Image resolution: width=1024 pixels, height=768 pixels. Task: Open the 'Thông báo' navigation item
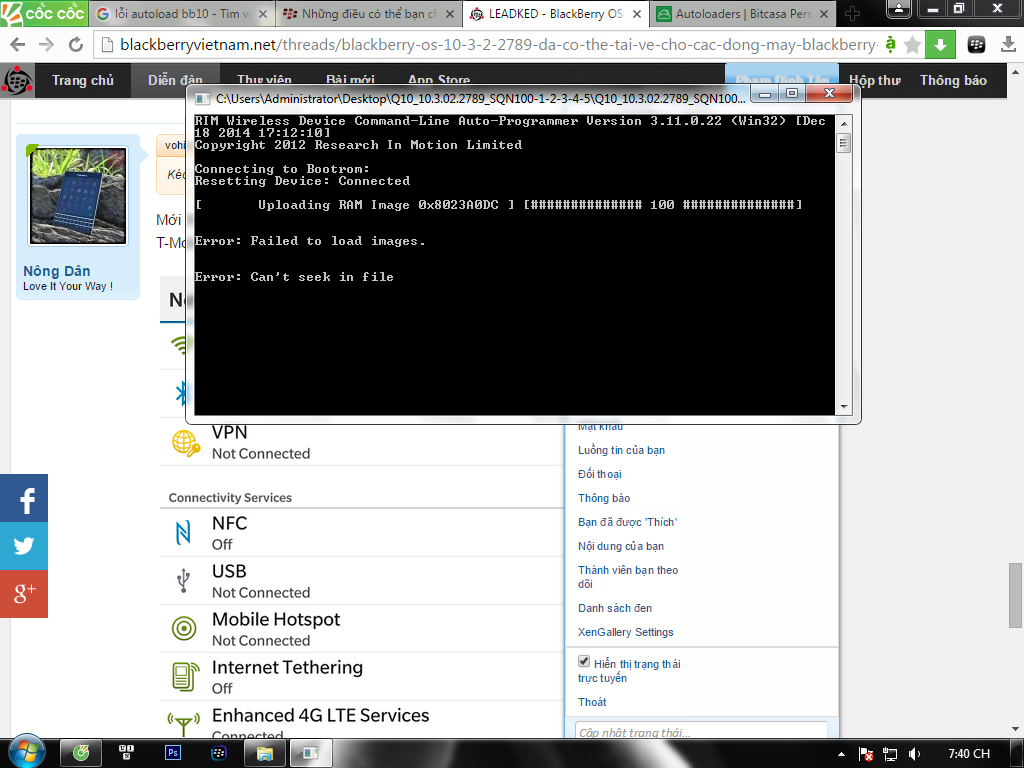pyautogui.click(x=952, y=81)
